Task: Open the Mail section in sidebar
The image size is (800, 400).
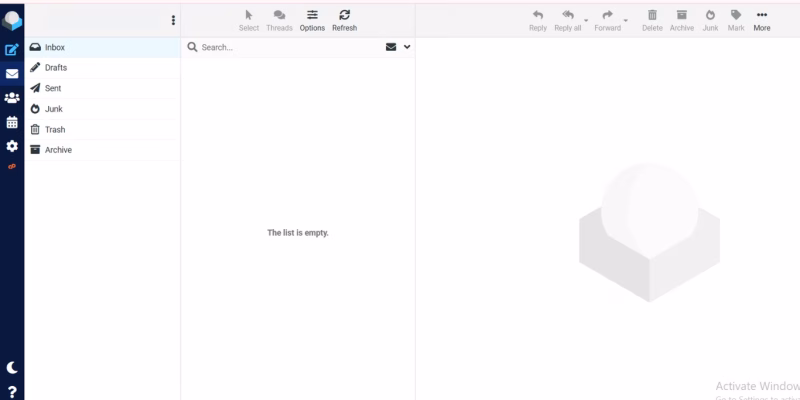Action: coord(12,73)
